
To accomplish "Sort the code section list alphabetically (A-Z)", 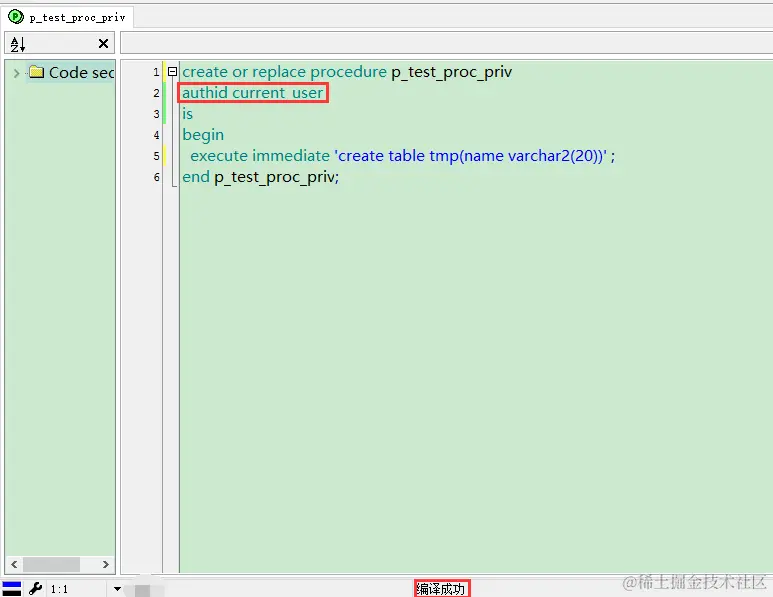I will [18, 44].
